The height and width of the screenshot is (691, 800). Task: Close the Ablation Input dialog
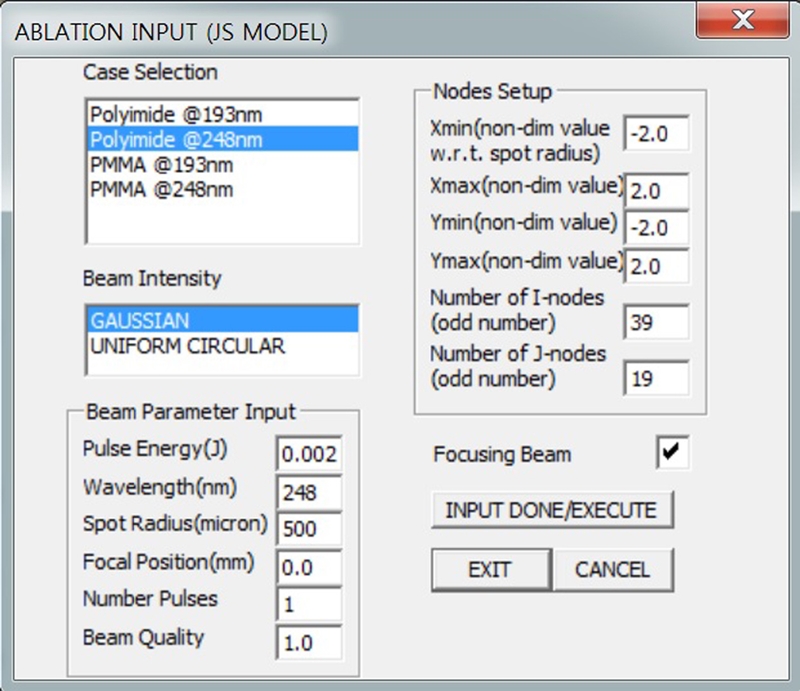click(741, 20)
